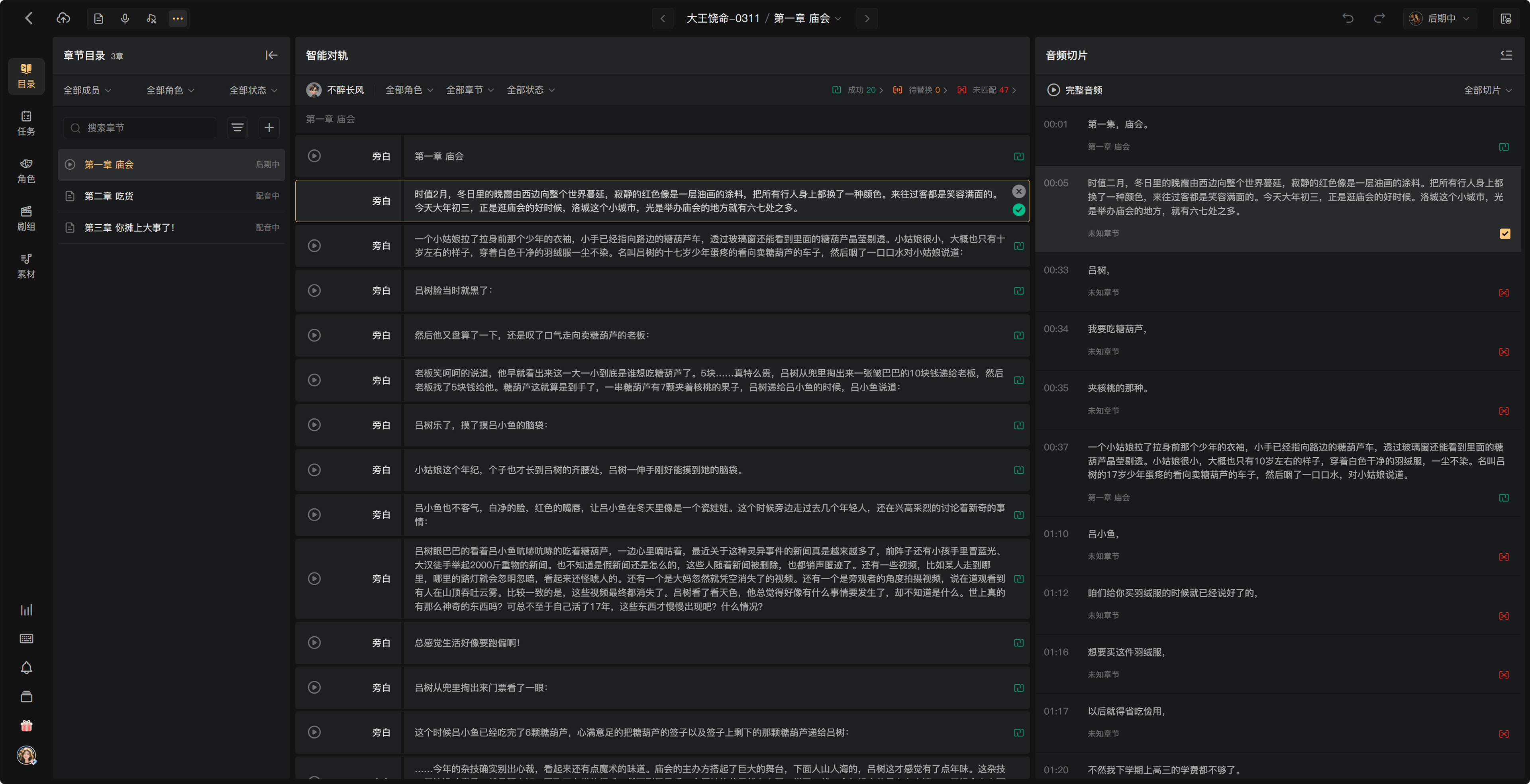Open the 成功 20 list
Image resolution: width=1530 pixels, height=784 pixels.
(858, 90)
